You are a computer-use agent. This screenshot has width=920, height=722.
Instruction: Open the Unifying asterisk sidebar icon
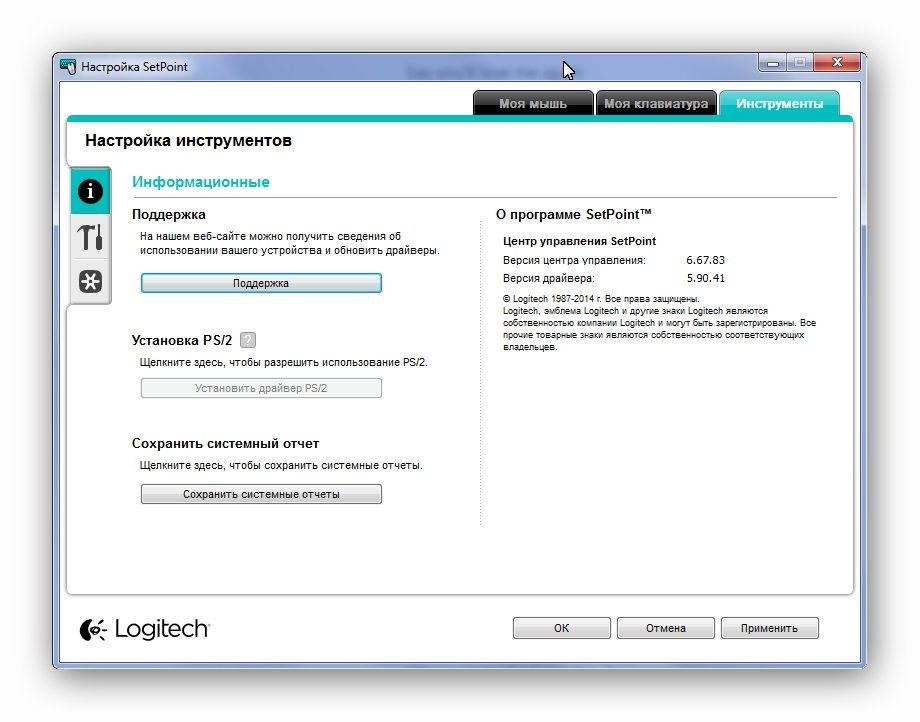click(90, 282)
